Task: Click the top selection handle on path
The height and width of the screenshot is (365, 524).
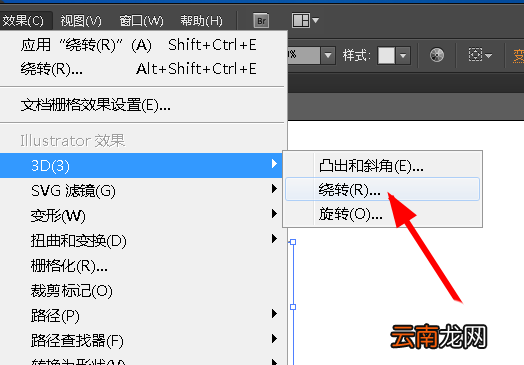Action: [x=293, y=242]
